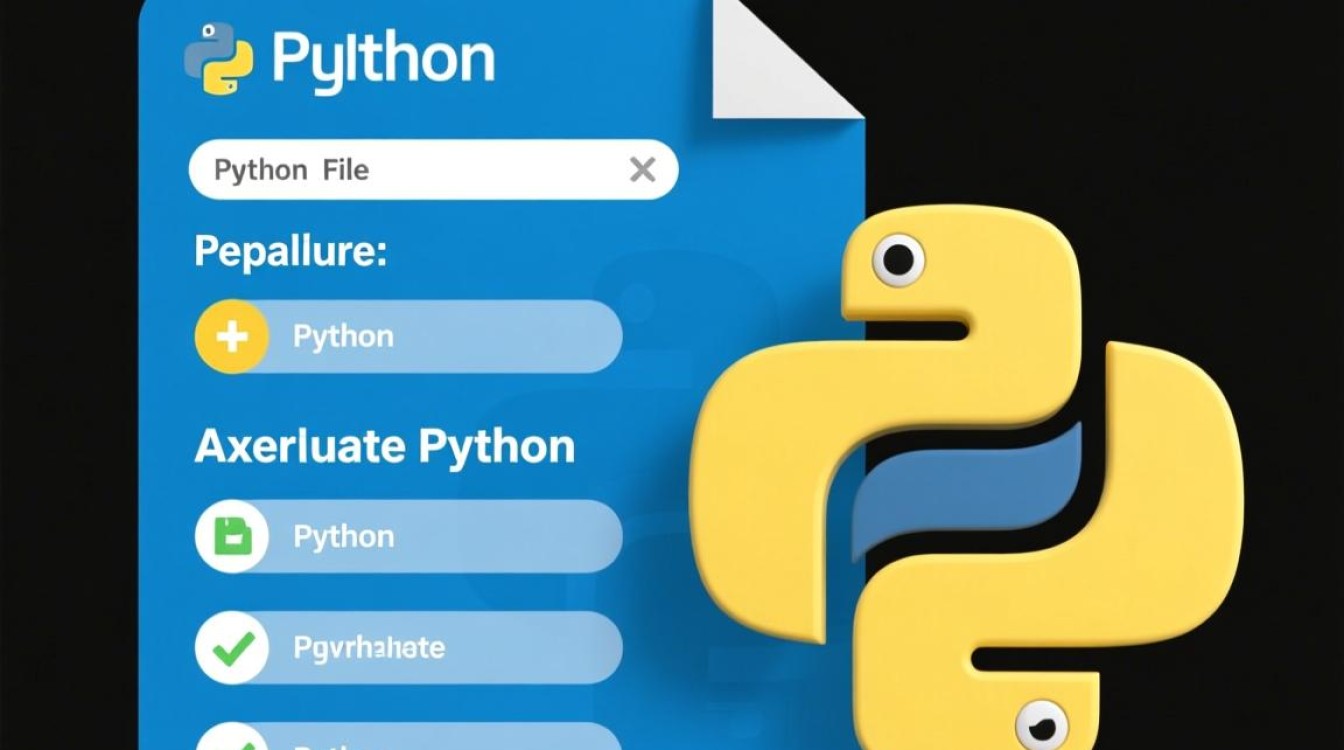This screenshot has width=1344, height=750.
Task: Click the green file icon
Action: coord(231,536)
